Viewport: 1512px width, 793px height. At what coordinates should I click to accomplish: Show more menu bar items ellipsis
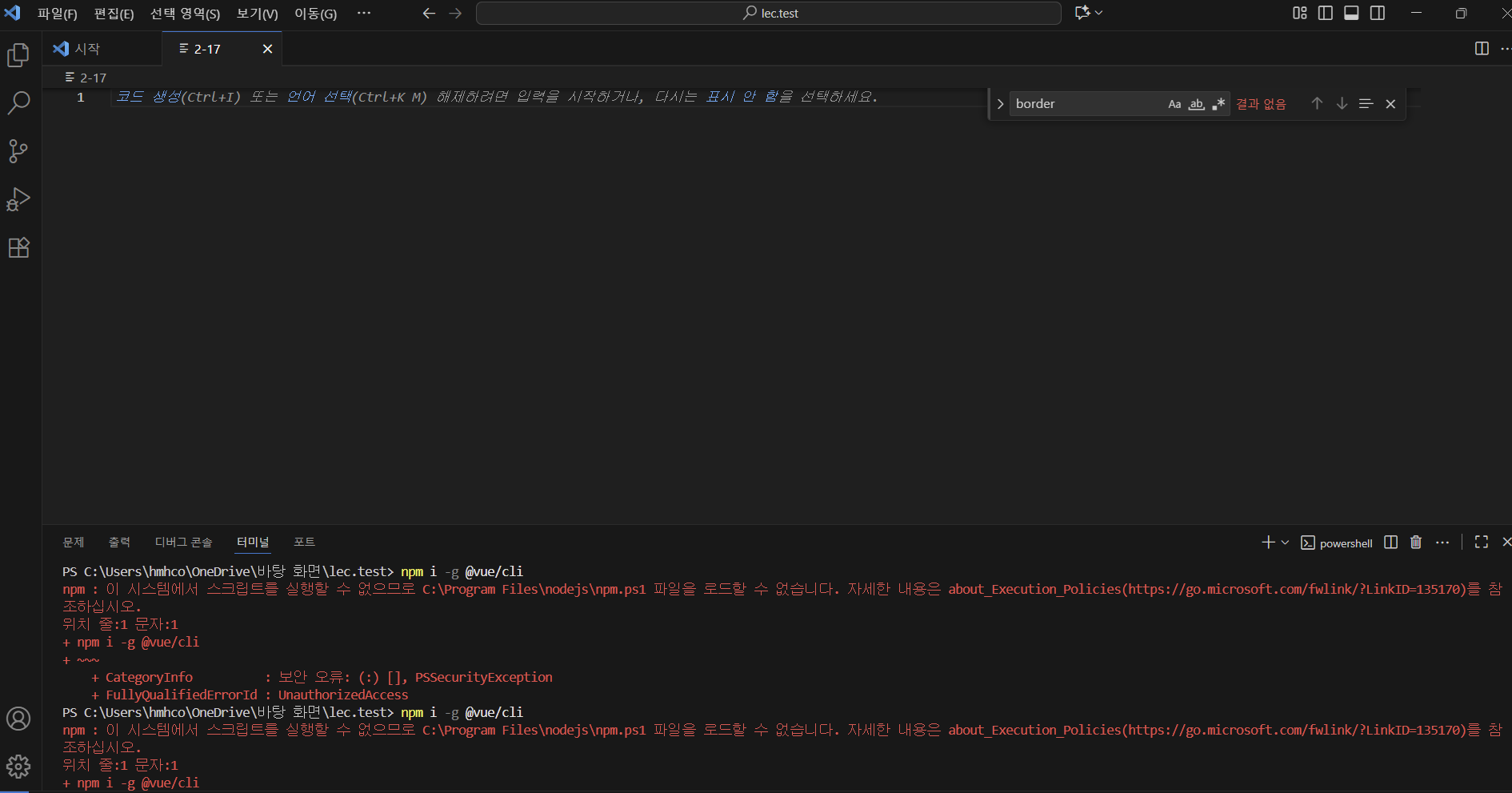[x=364, y=14]
